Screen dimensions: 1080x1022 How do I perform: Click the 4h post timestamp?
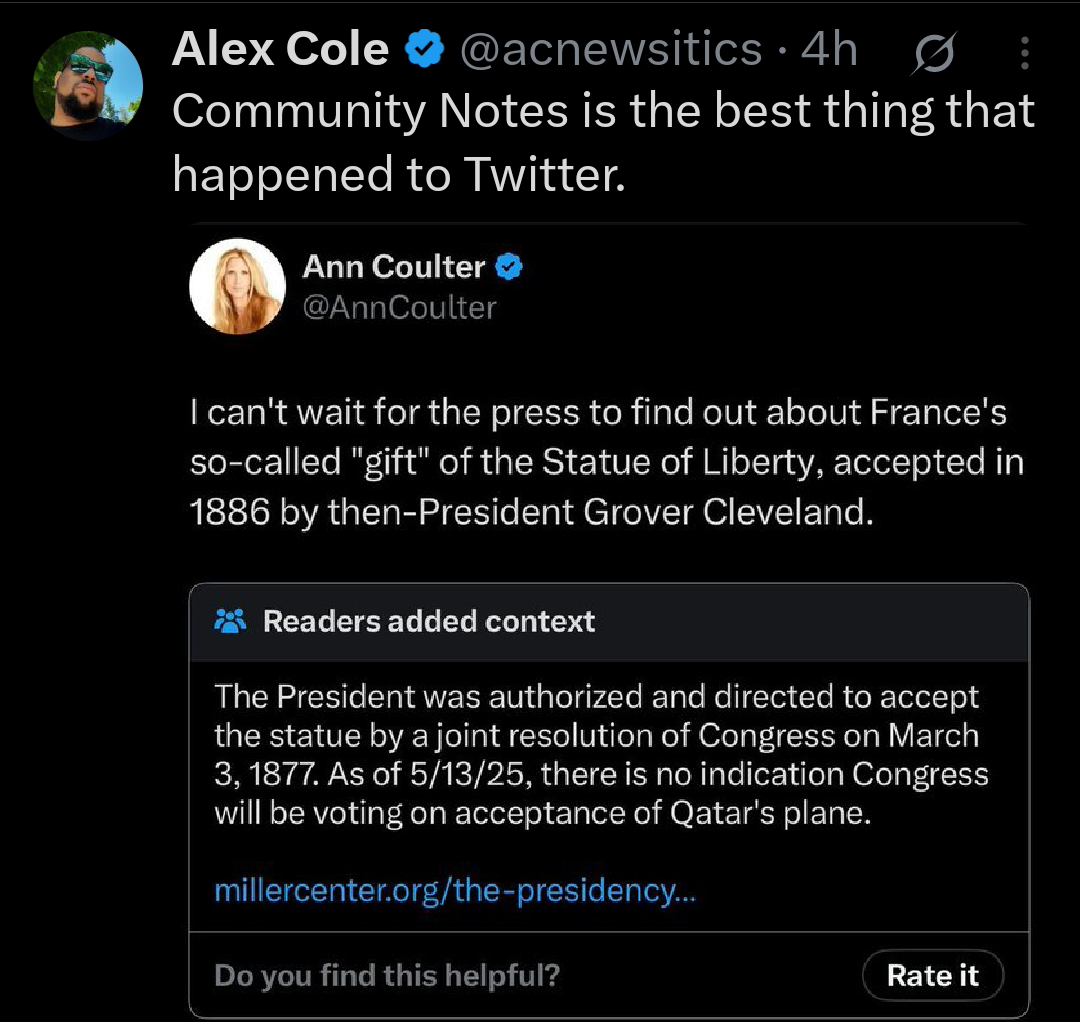pos(829,50)
